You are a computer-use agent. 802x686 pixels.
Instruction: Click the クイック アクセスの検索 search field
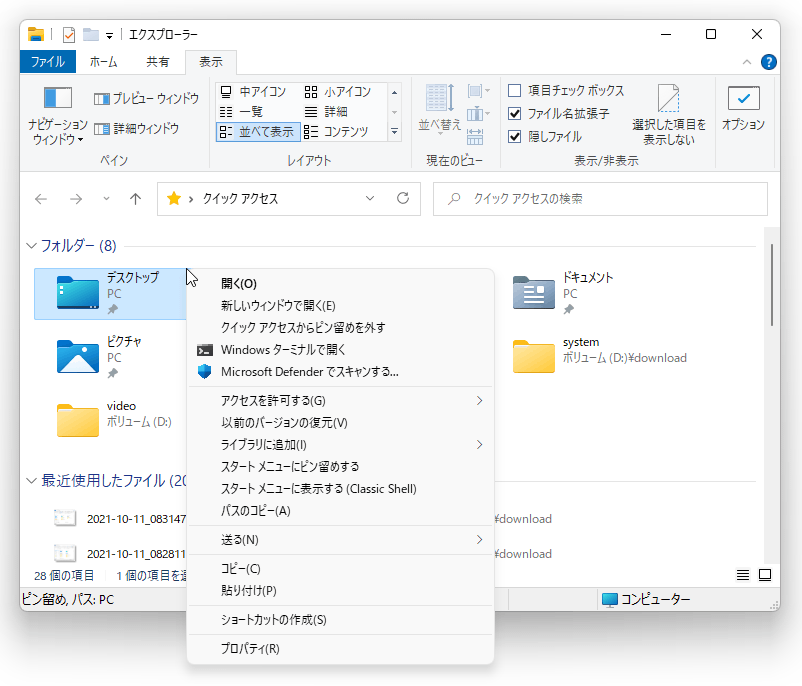click(600, 198)
